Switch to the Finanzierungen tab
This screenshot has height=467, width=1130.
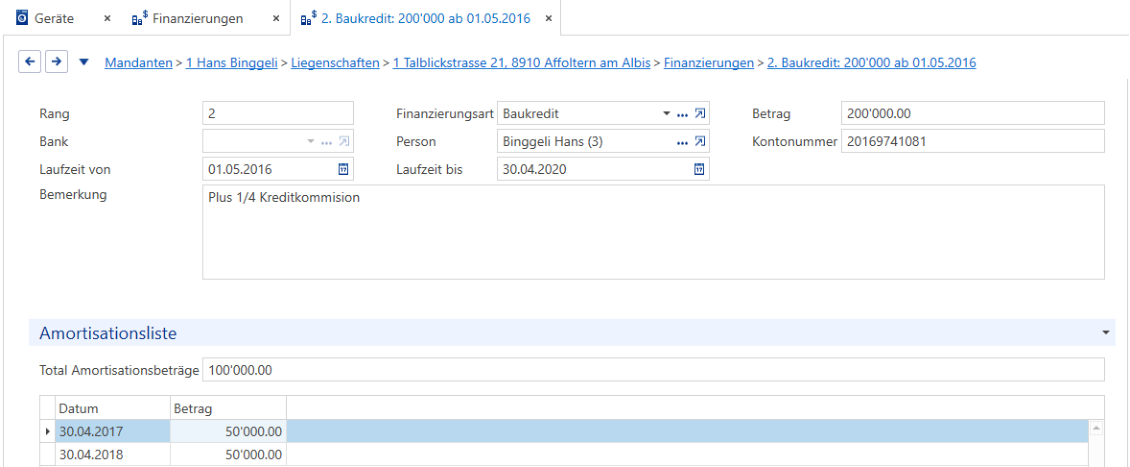tap(197, 19)
